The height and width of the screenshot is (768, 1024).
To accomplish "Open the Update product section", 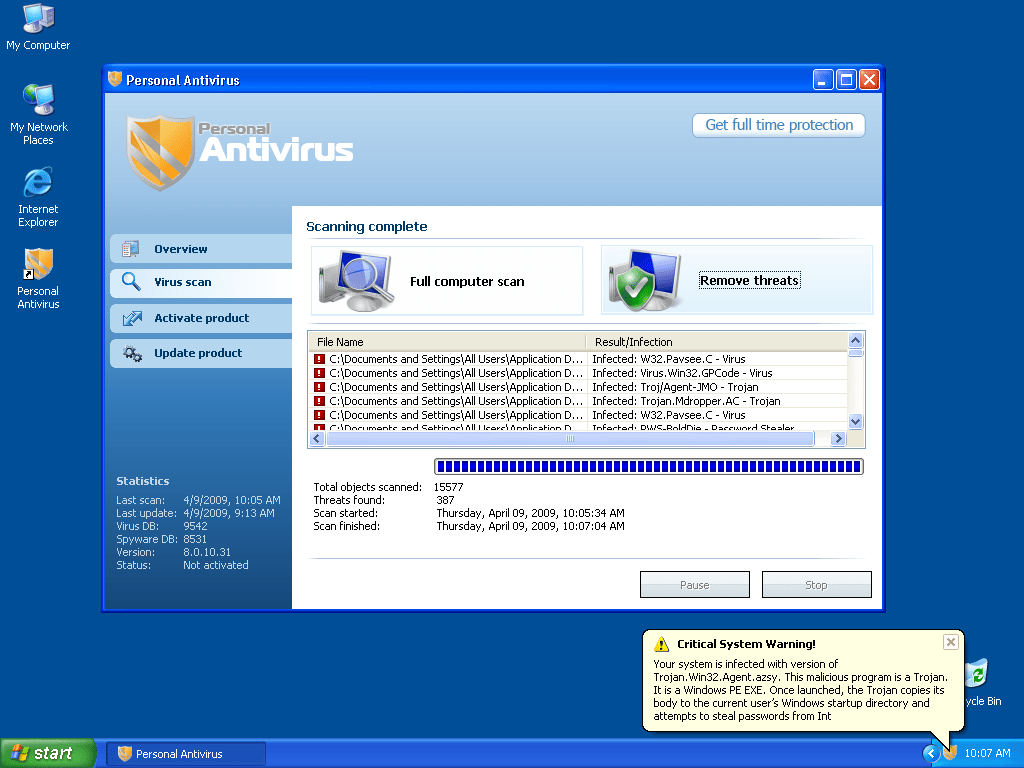I will coord(200,353).
